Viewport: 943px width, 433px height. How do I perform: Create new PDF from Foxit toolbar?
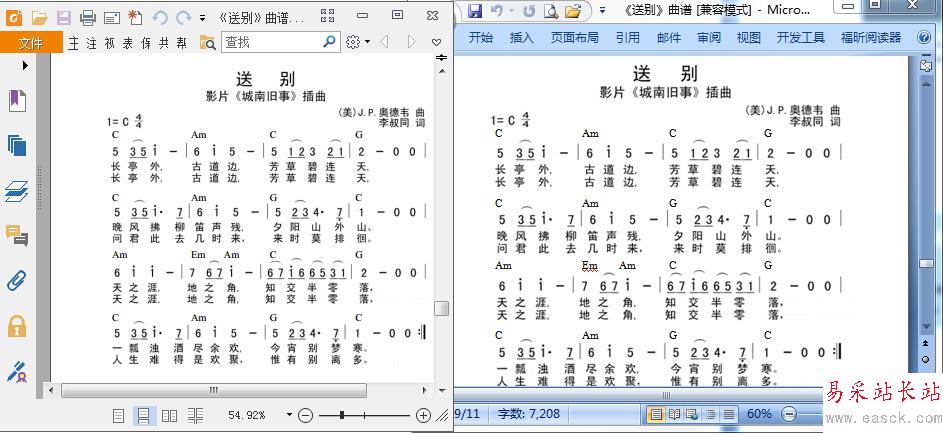pyautogui.click(x=135, y=17)
